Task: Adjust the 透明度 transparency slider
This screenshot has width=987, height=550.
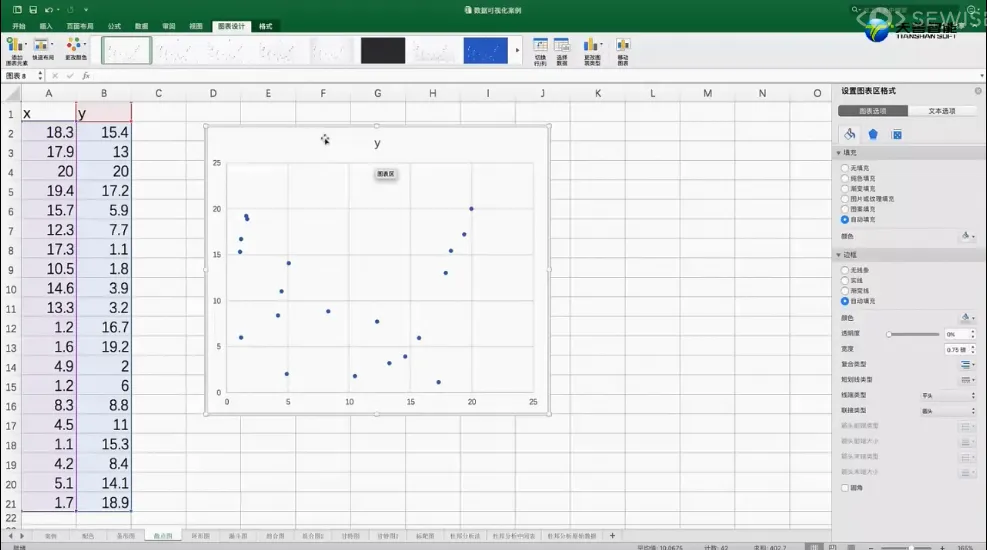Action: (x=913, y=334)
